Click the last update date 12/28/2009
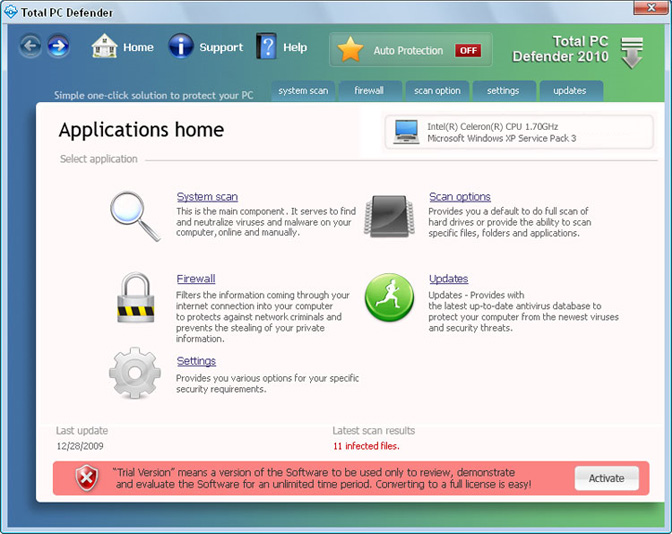Viewport: 672px width, 534px height. [x=80, y=446]
